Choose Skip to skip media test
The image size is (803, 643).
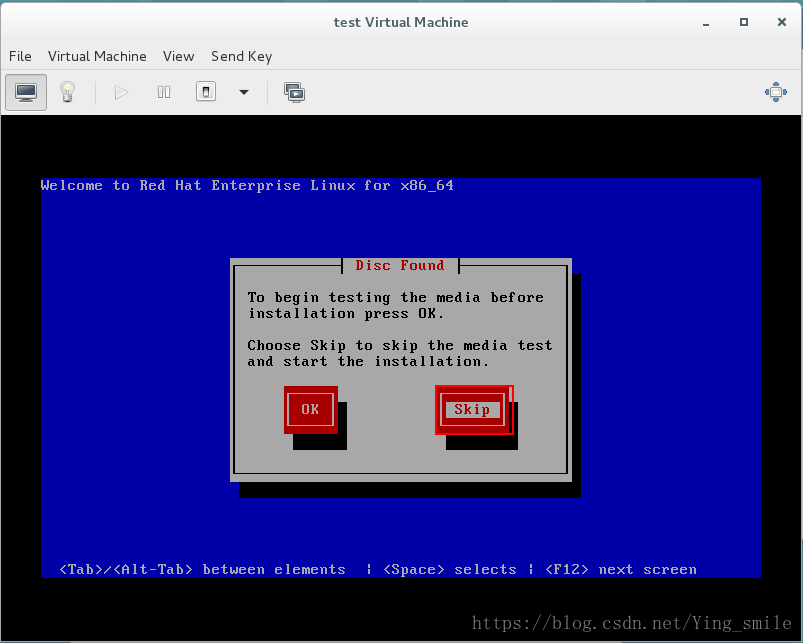coord(474,410)
